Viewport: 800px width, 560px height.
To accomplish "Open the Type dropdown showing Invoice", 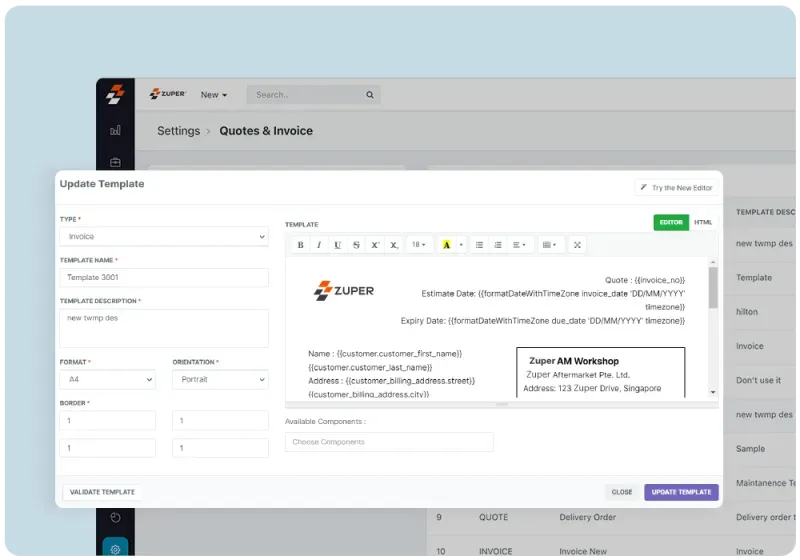I will click(164, 237).
